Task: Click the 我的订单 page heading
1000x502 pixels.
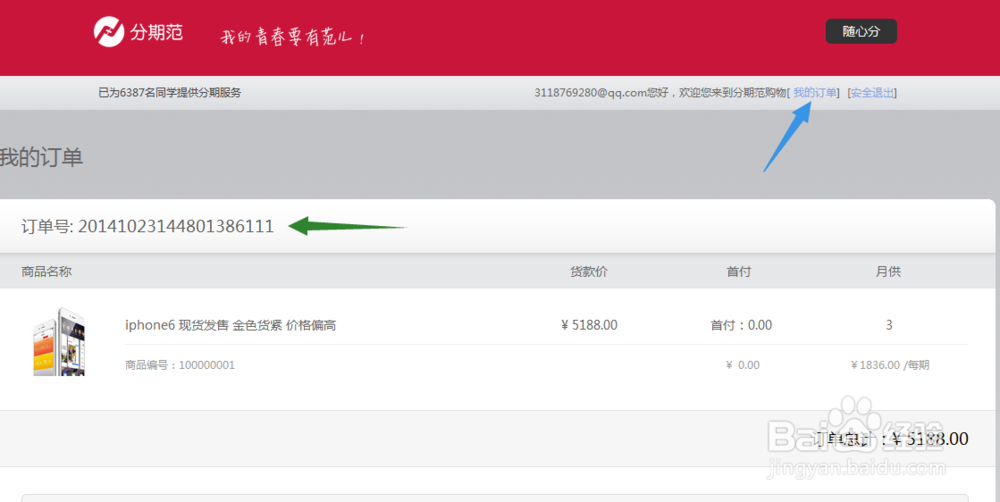Action: coord(41,158)
